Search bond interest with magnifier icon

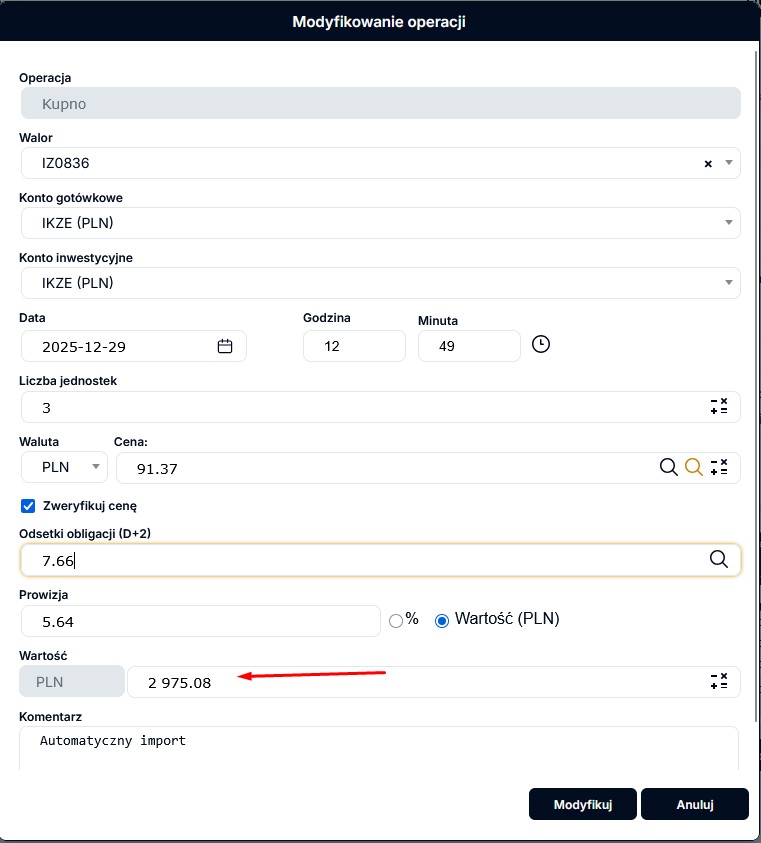tap(718, 560)
